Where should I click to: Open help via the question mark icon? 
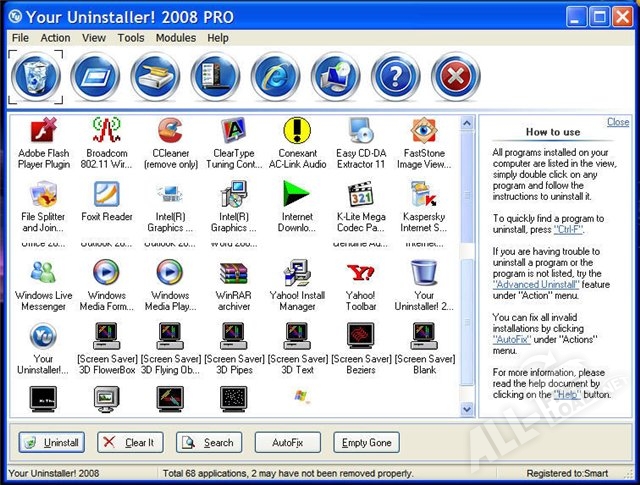point(396,77)
